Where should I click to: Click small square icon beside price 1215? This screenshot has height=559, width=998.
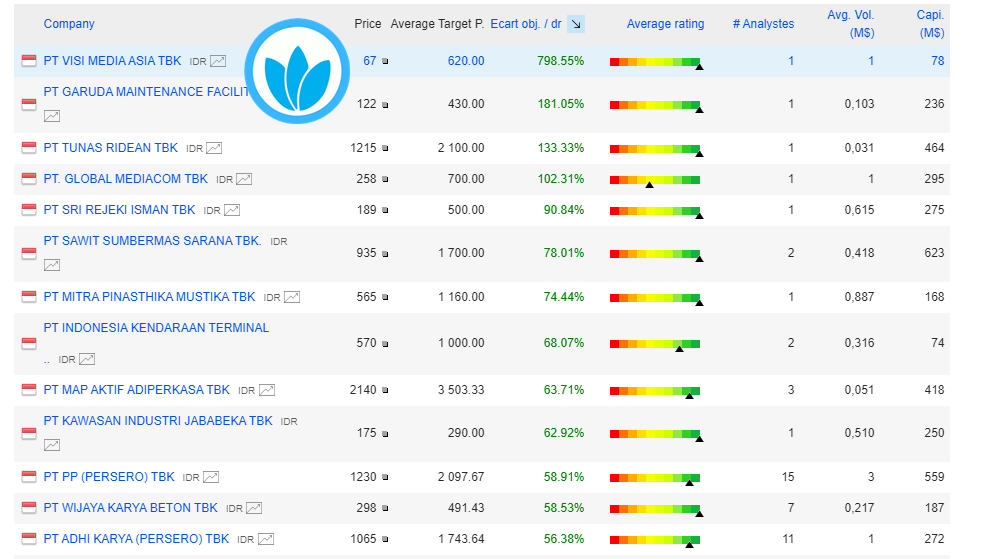point(385,149)
